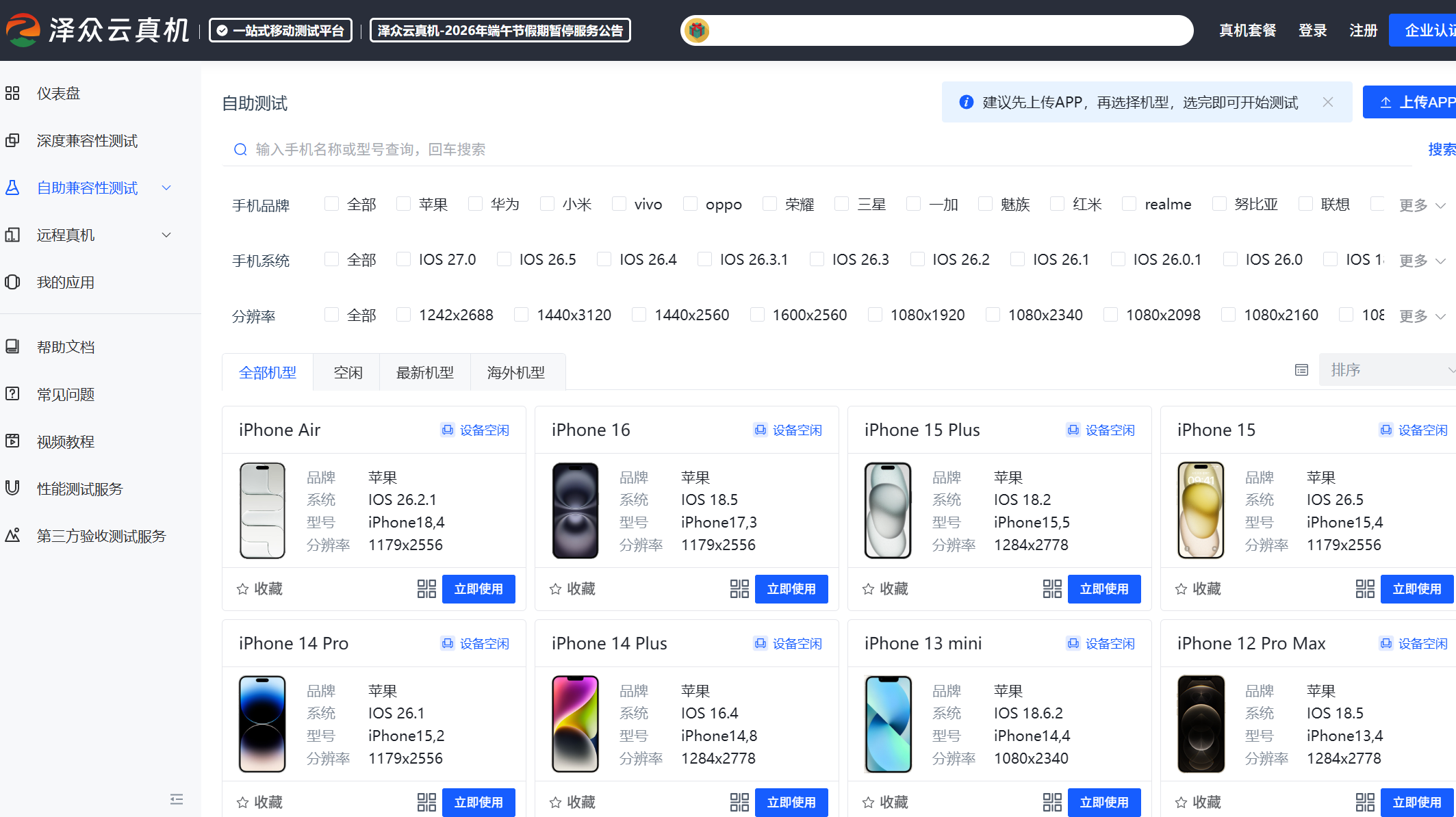
Task: Expand more resolutions with 更多 in 分辨率 row
Action: pos(1422,316)
